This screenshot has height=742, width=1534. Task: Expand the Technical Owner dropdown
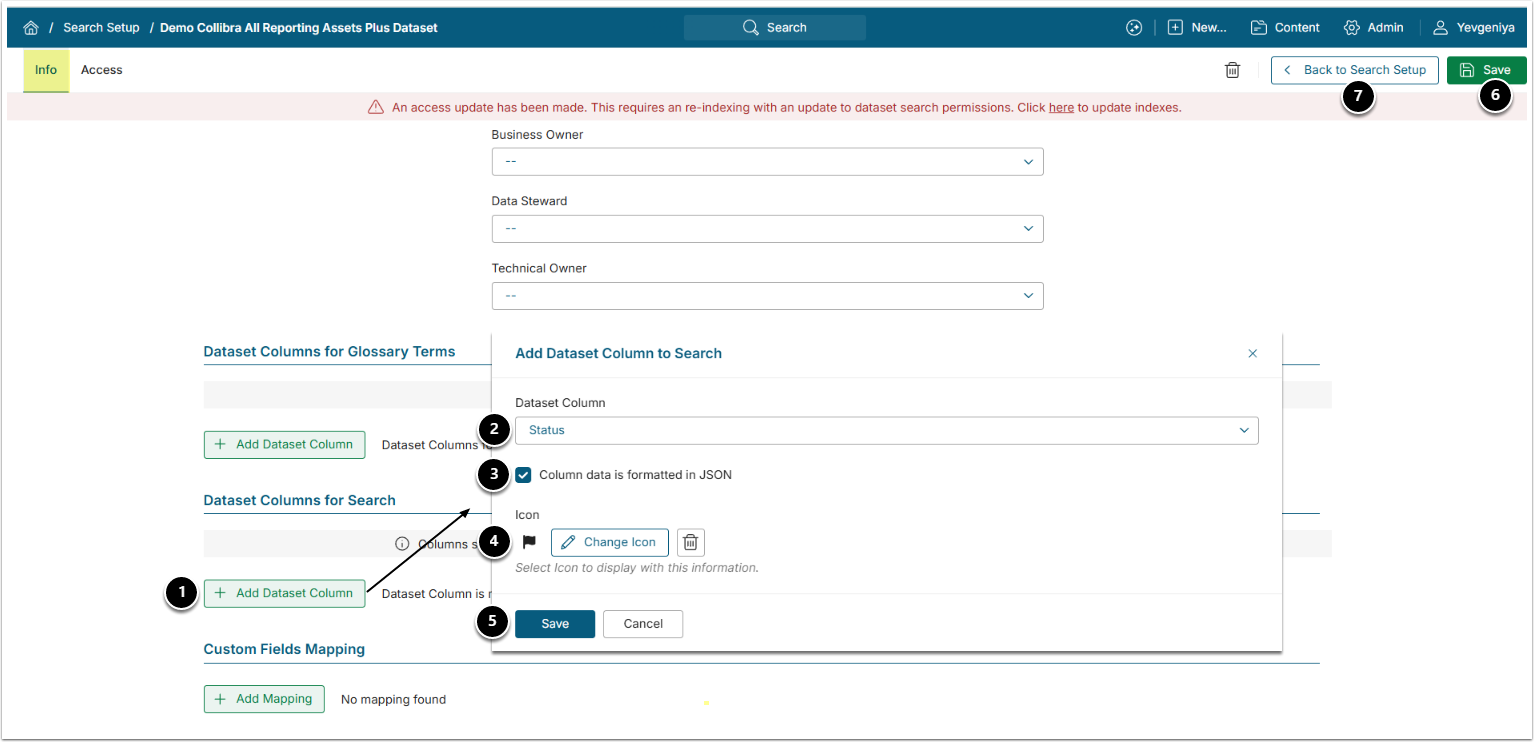point(767,296)
